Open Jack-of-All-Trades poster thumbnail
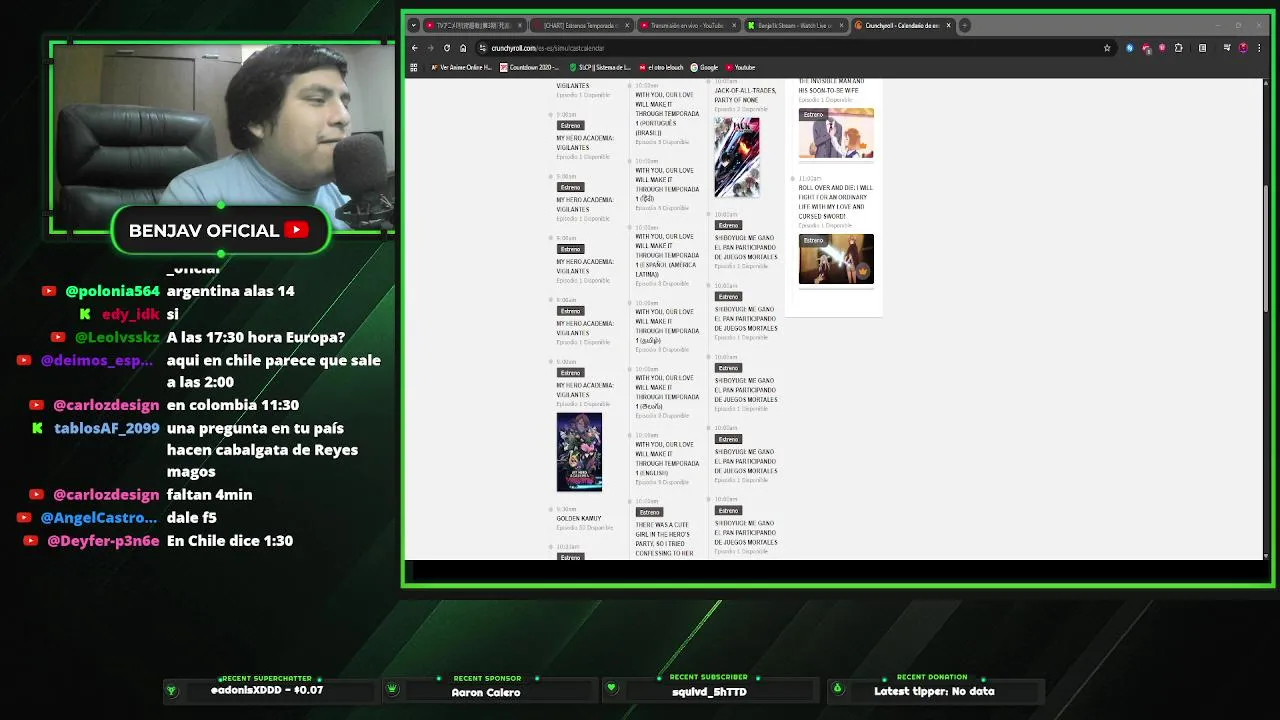Screen dimensions: 1280x720 click(737, 157)
